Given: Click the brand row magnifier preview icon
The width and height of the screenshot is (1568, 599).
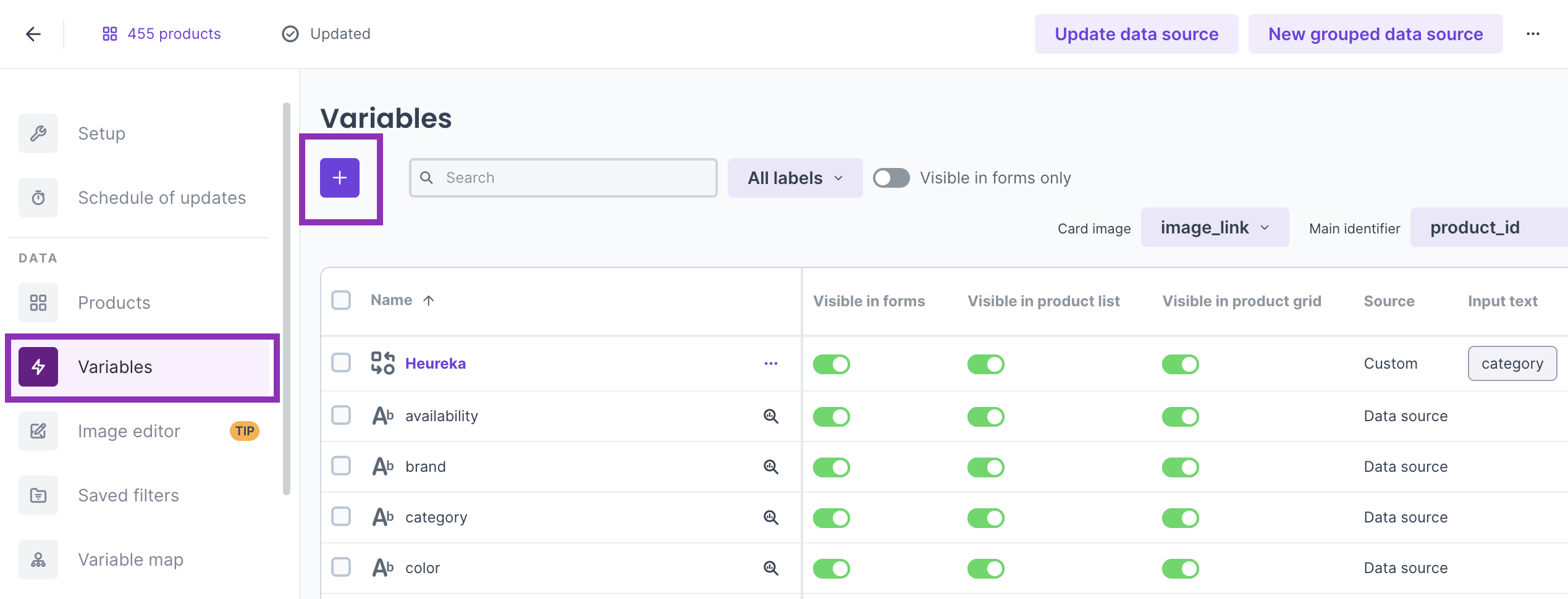Looking at the screenshot, I should (x=770, y=467).
